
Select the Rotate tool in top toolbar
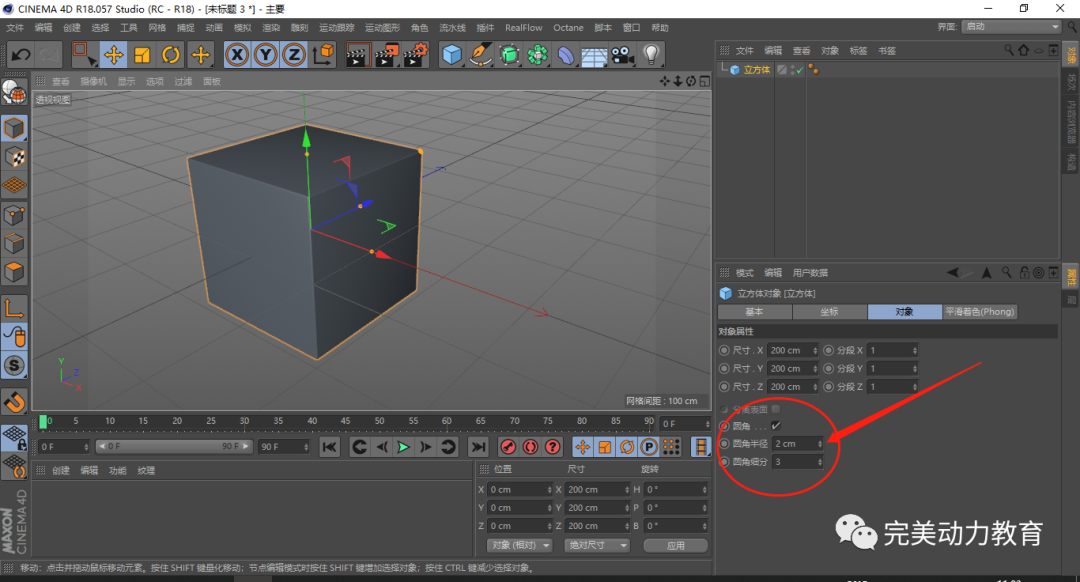[171, 55]
